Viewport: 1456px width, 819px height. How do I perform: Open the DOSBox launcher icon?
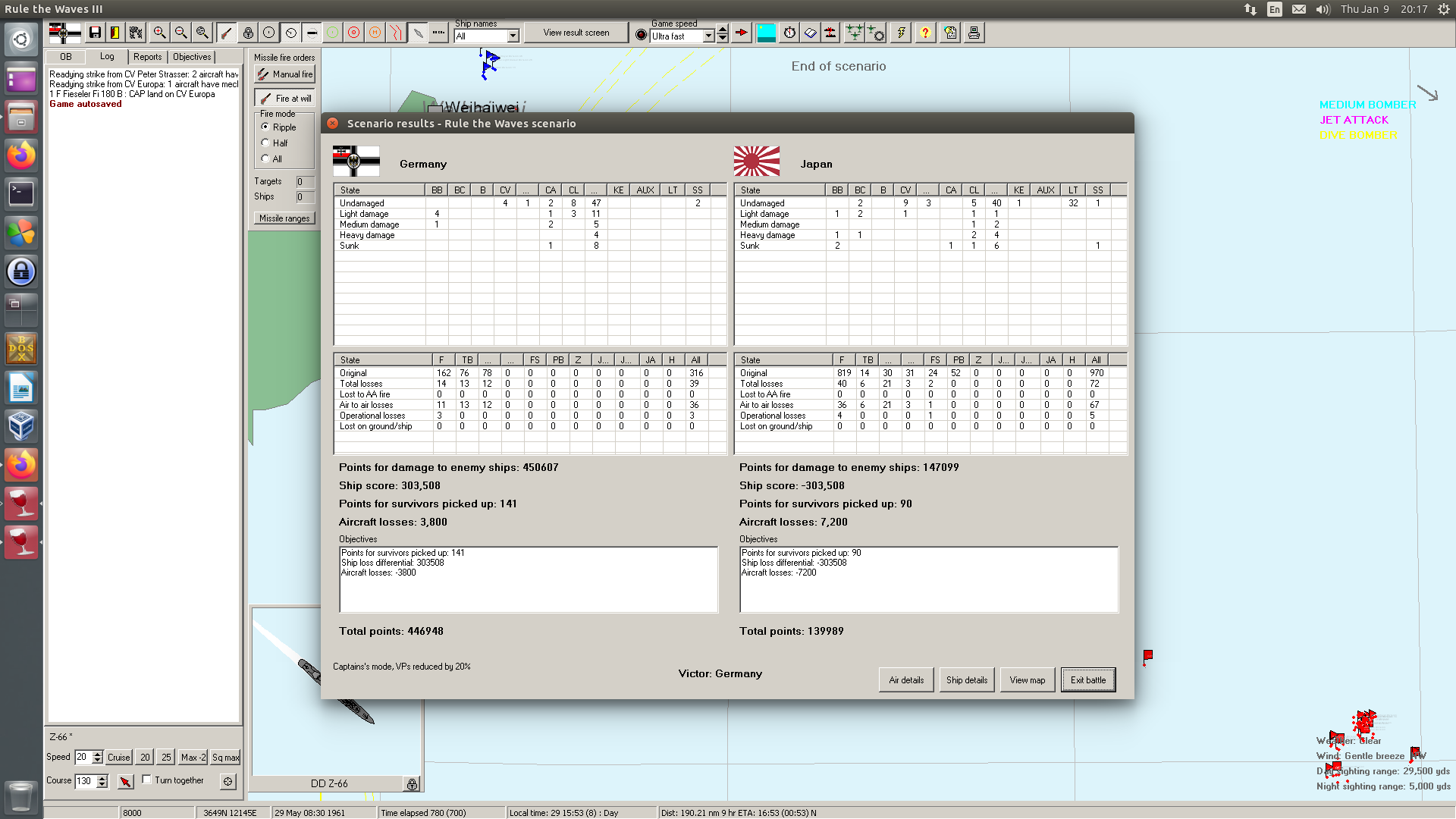pos(21,349)
